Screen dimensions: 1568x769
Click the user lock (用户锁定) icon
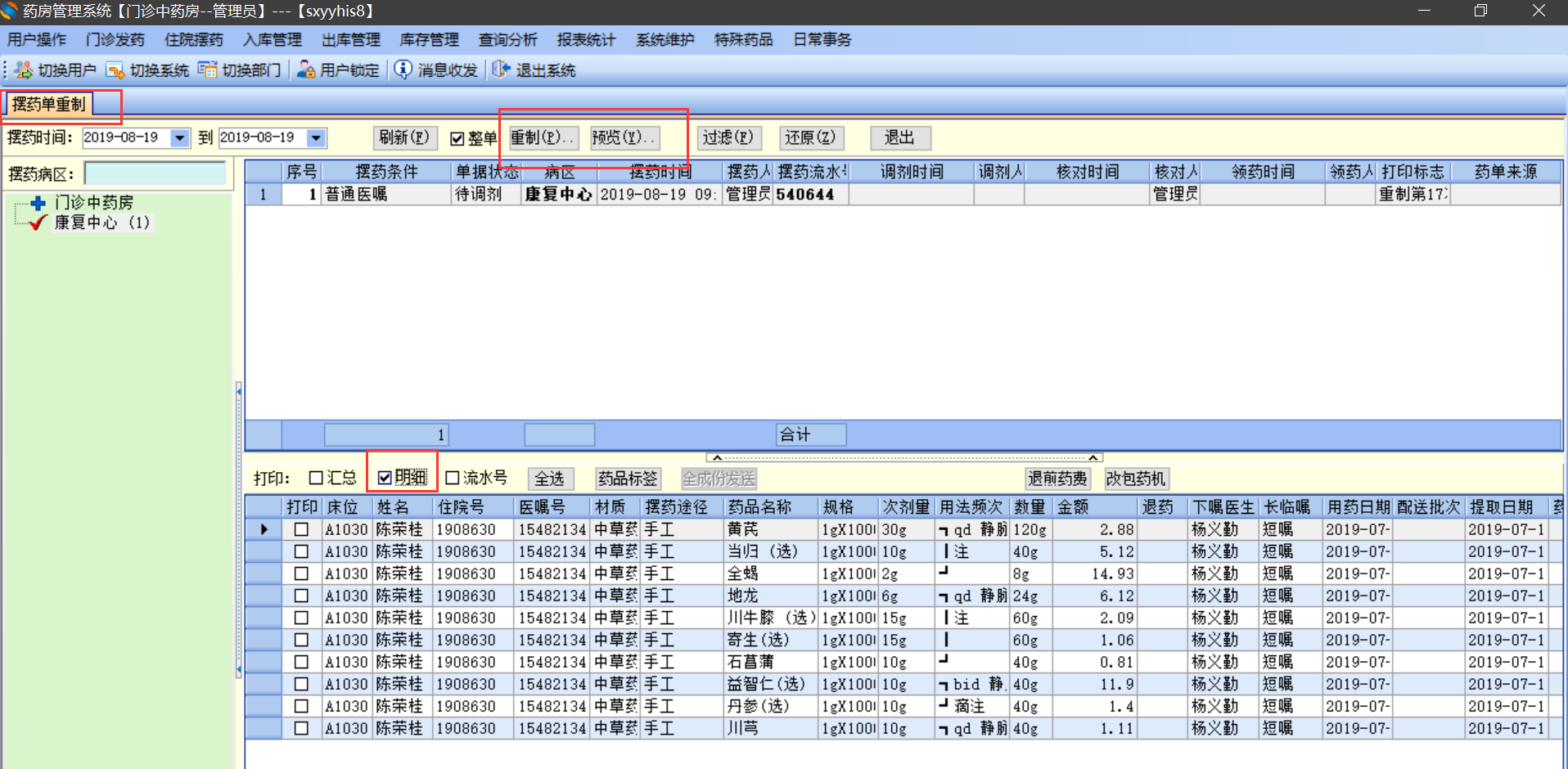tap(306, 70)
